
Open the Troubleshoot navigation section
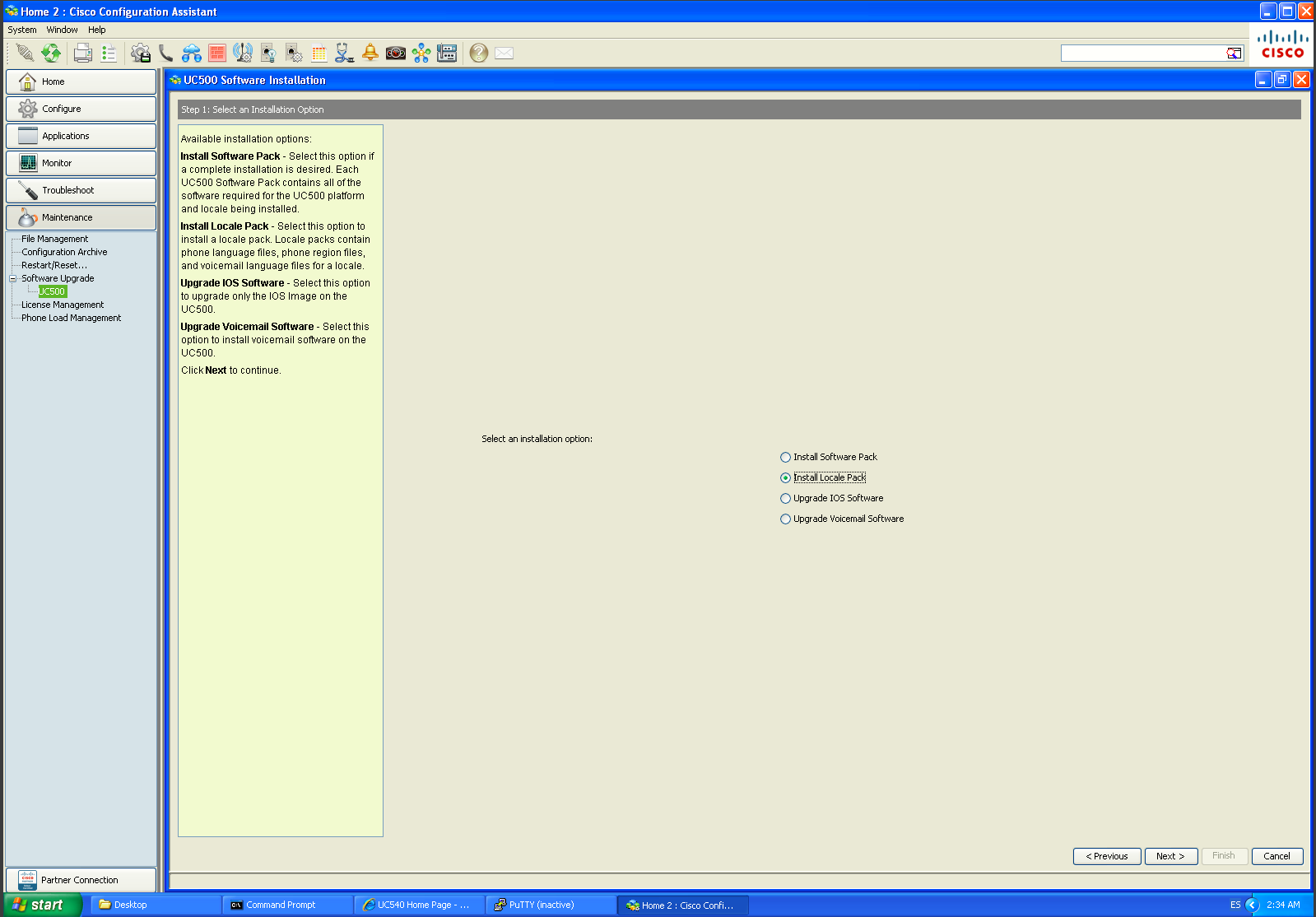point(81,190)
